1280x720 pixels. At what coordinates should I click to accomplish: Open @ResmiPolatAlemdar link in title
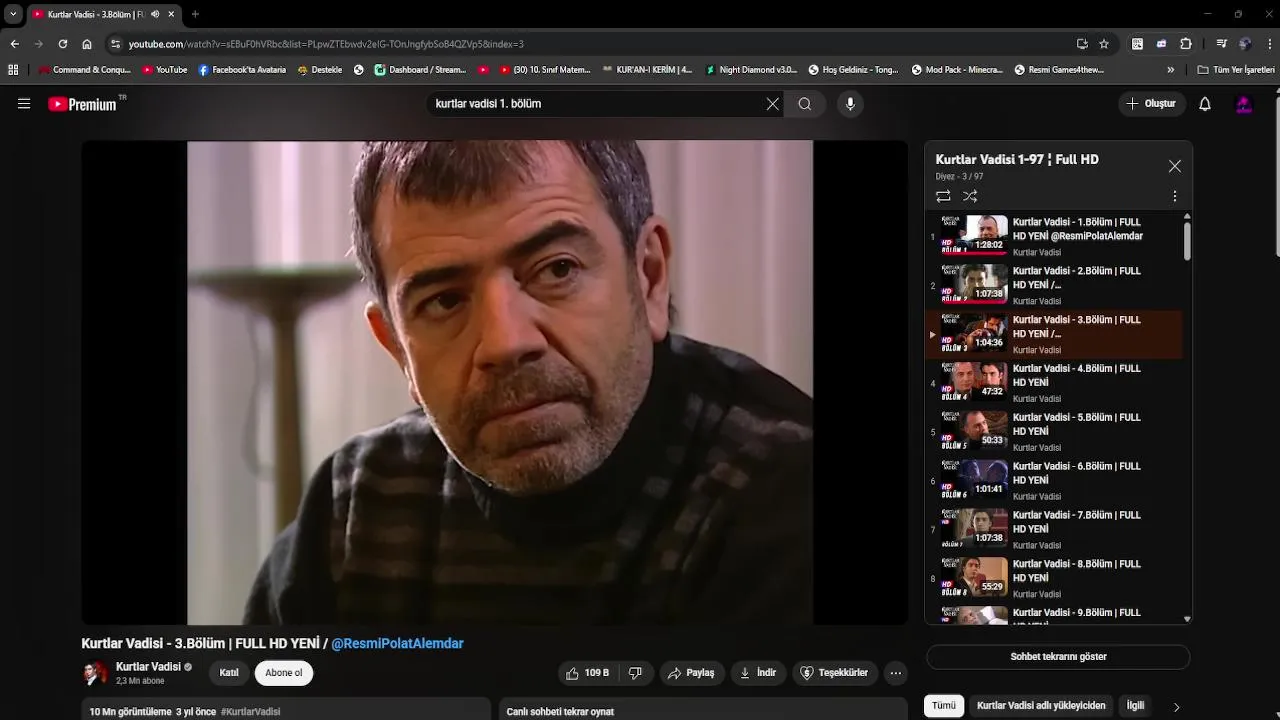pos(397,644)
